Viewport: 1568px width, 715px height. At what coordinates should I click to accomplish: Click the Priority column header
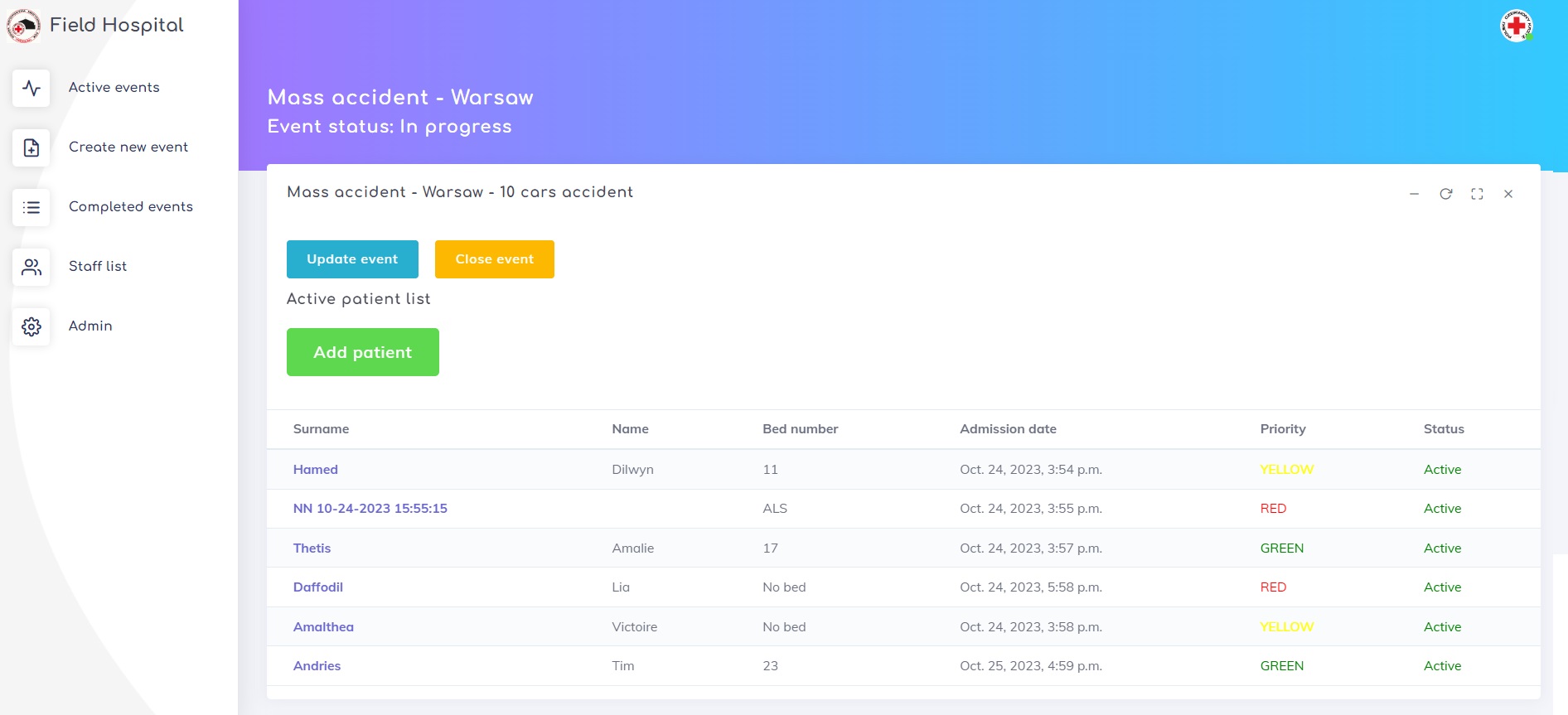pos(1283,429)
